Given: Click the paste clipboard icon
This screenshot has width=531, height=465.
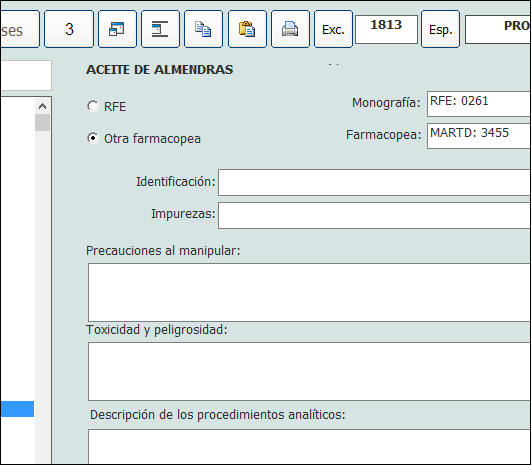Looking at the screenshot, I should [x=247, y=29].
